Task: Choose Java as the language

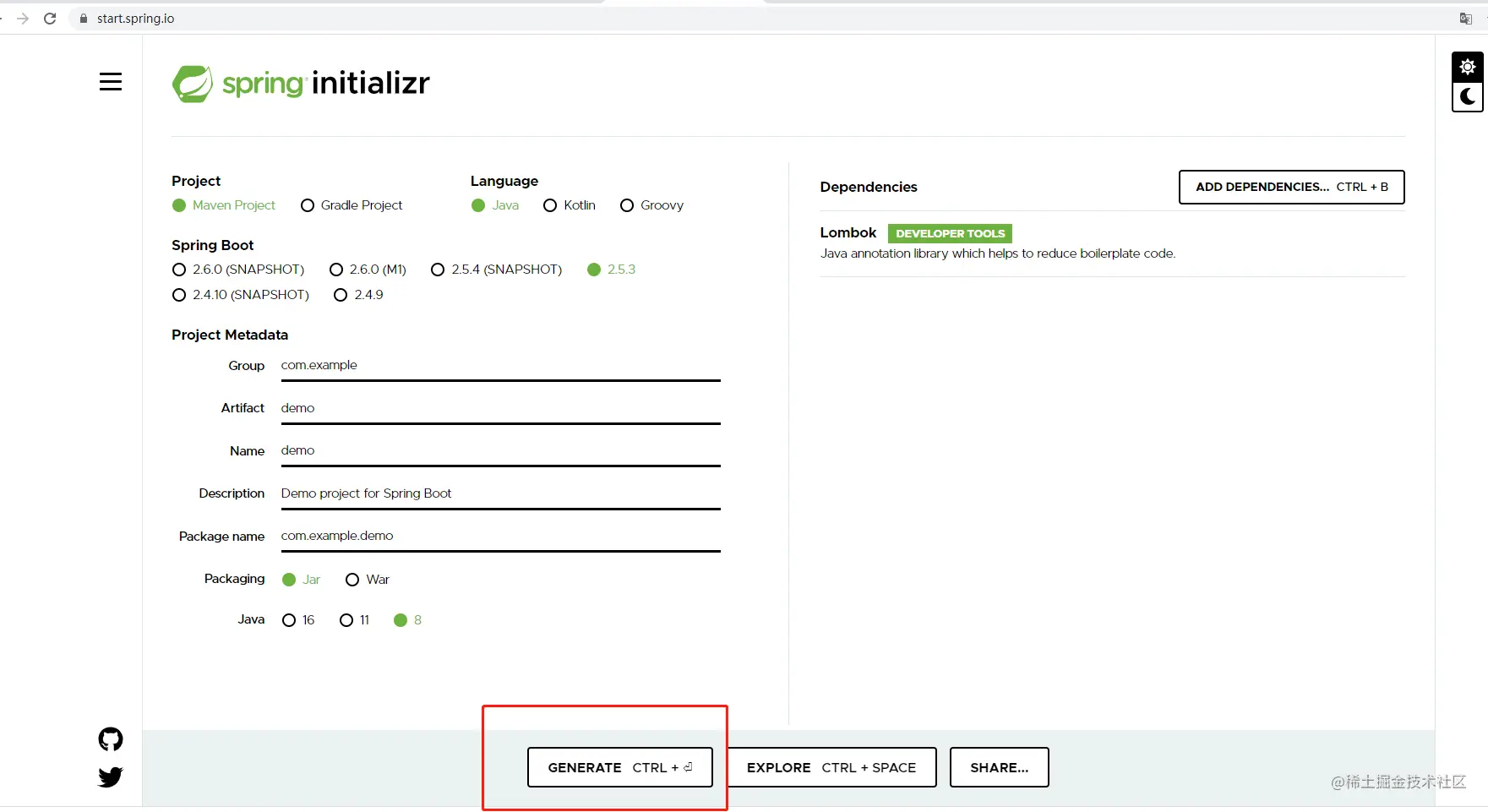Action: point(495,205)
